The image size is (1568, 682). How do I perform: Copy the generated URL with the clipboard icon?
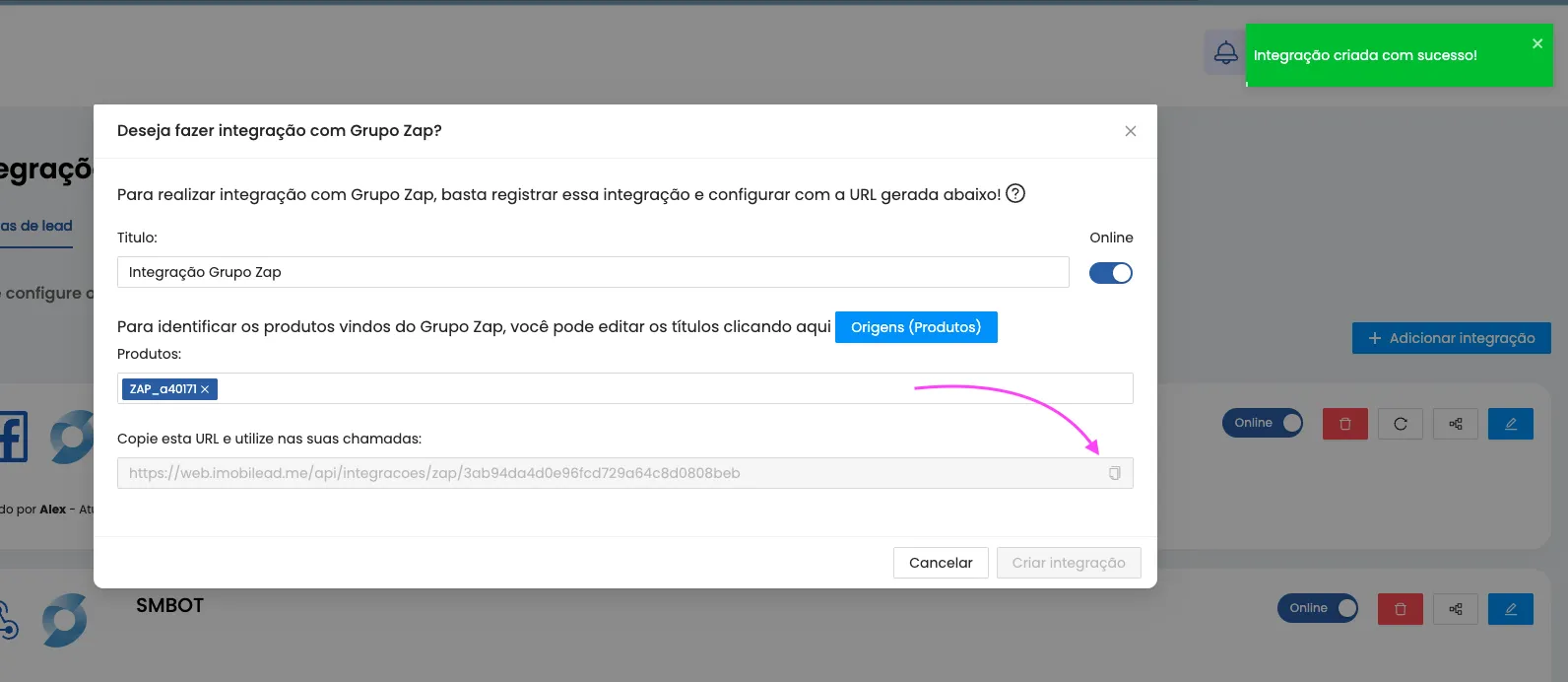pos(1114,473)
